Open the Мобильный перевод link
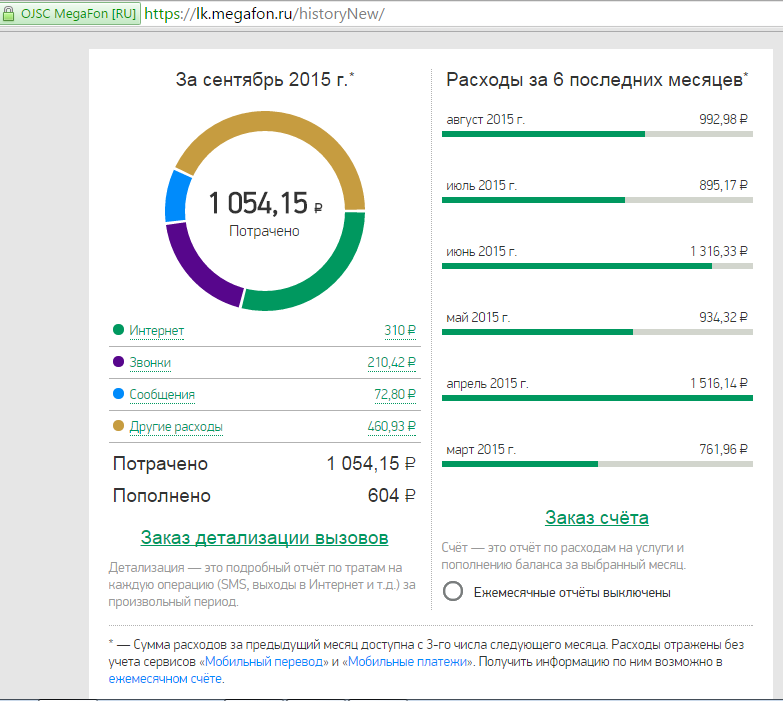783x701 pixels. pos(264,662)
